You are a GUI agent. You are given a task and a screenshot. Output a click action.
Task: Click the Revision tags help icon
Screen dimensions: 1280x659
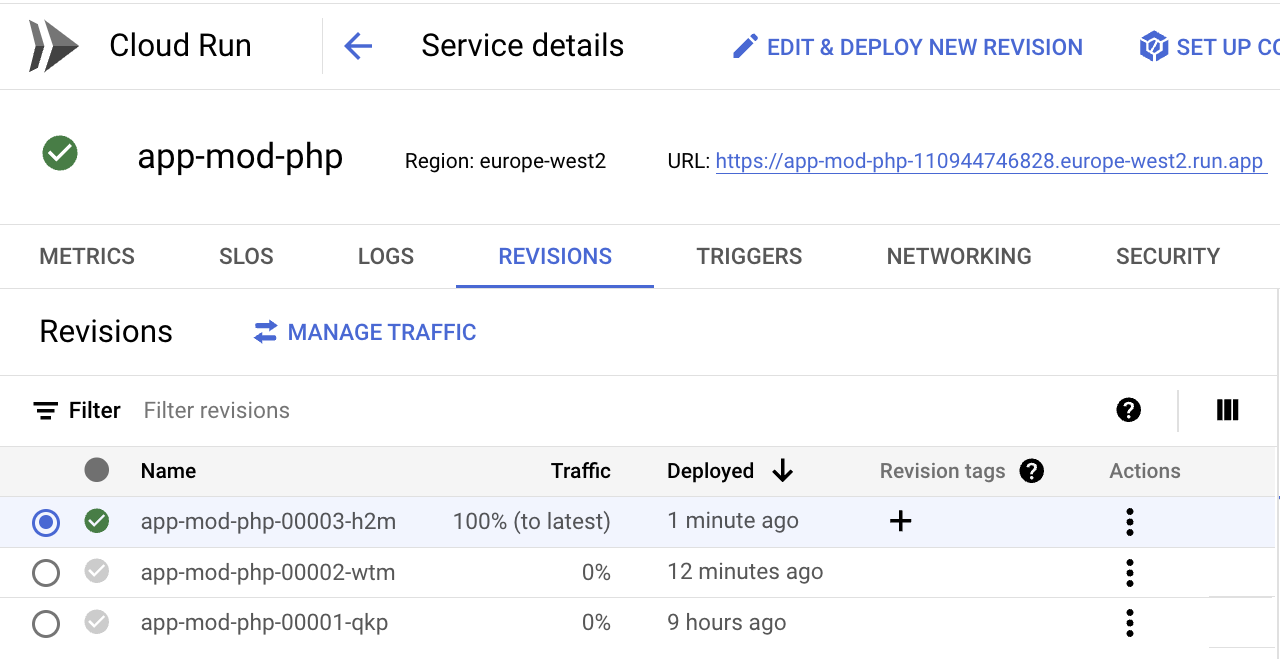[x=1032, y=471]
